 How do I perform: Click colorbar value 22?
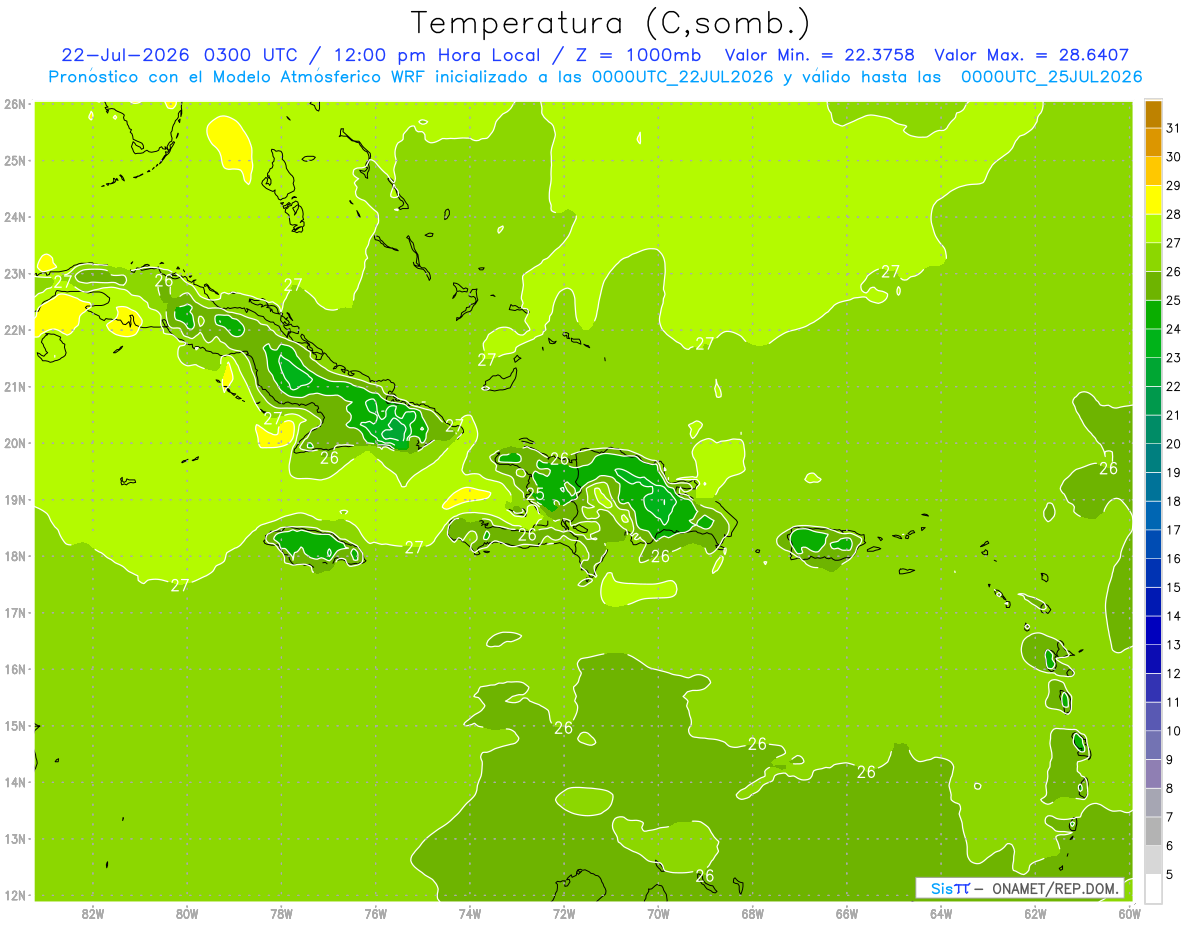[x=1173, y=386]
